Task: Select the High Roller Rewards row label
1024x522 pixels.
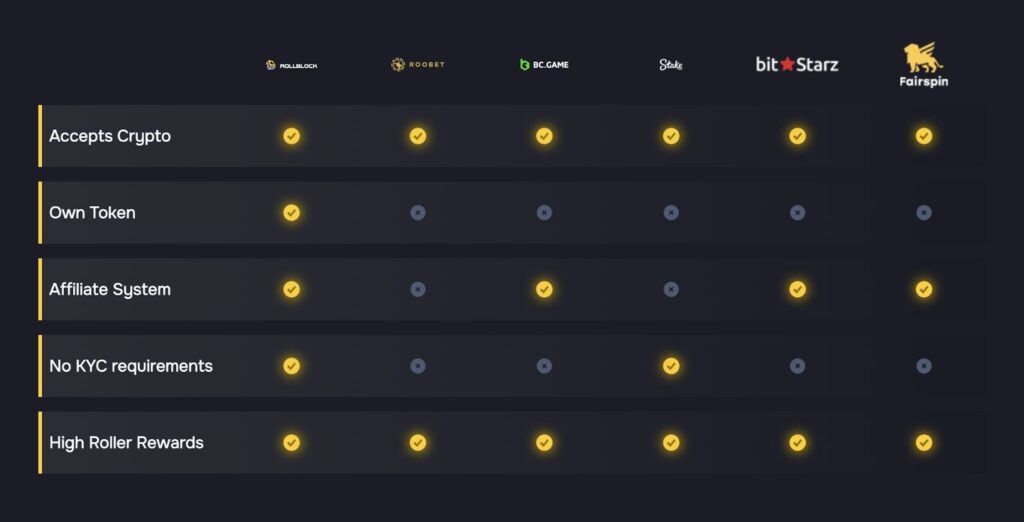Action: click(x=126, y=443)
